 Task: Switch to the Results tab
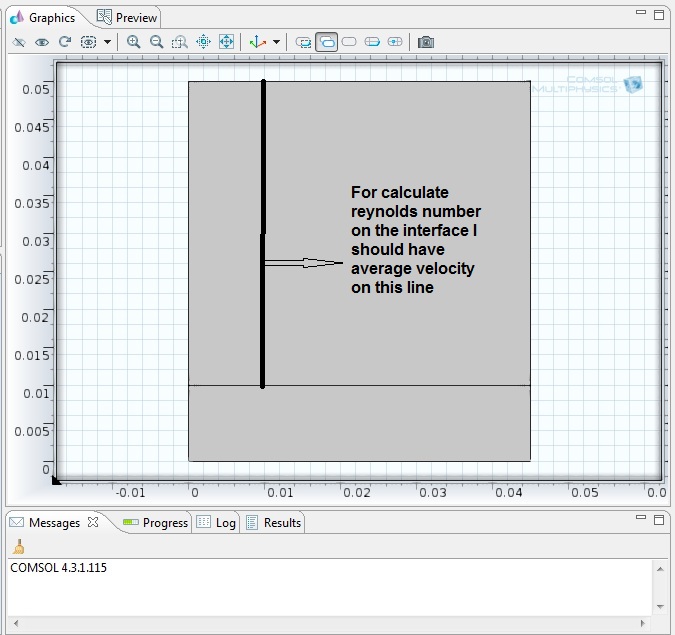click(x=273, y=522)
